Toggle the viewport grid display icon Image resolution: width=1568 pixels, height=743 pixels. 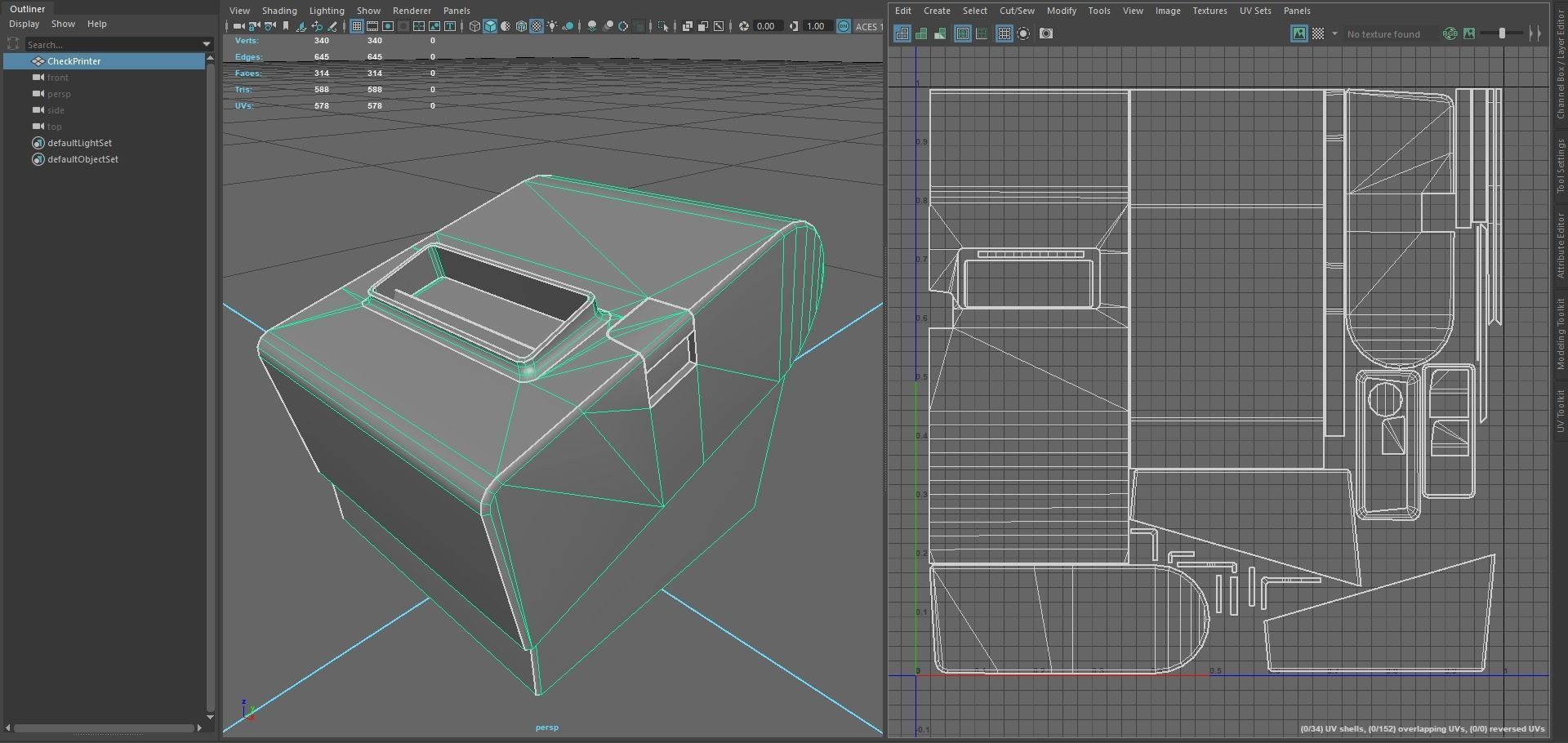coord(356,26)
